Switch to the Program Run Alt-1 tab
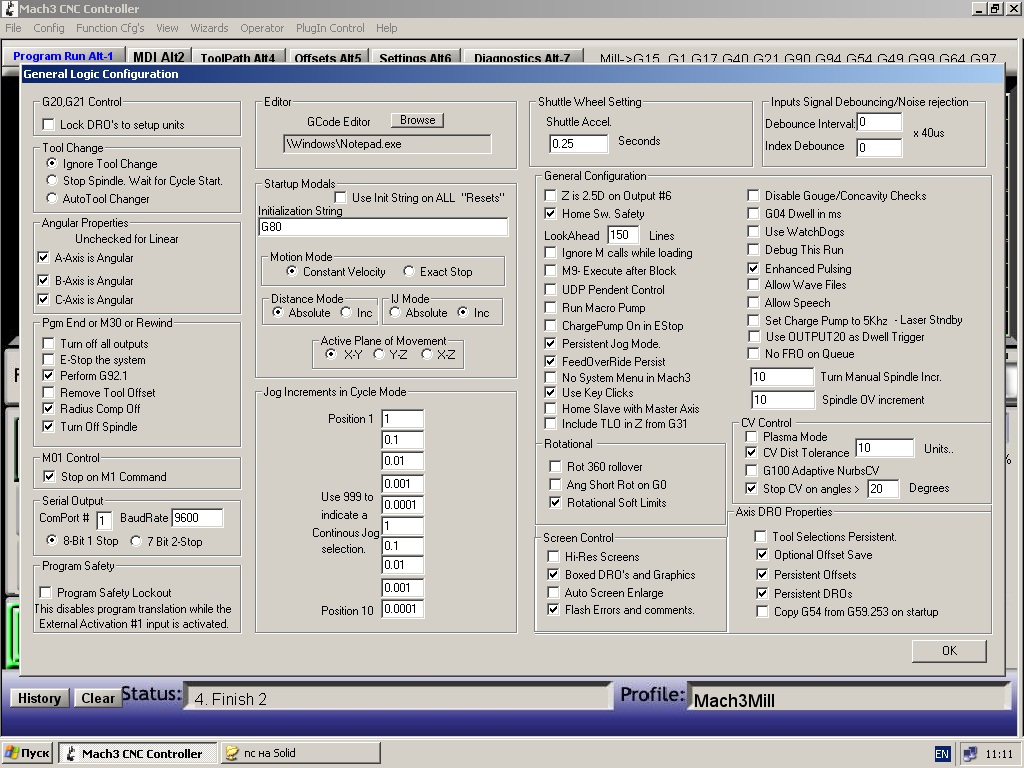 click(x=63, y=56)
